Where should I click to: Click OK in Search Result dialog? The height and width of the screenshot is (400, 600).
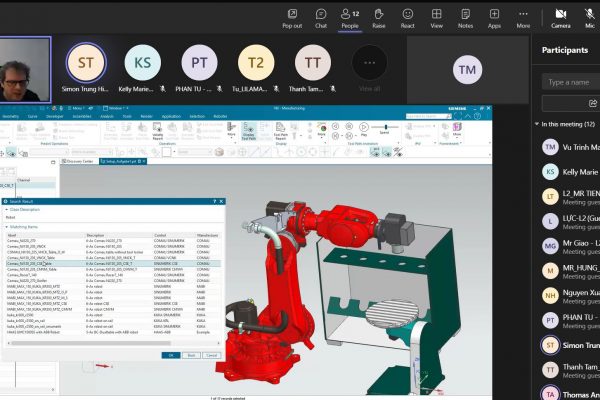(171, 354)
